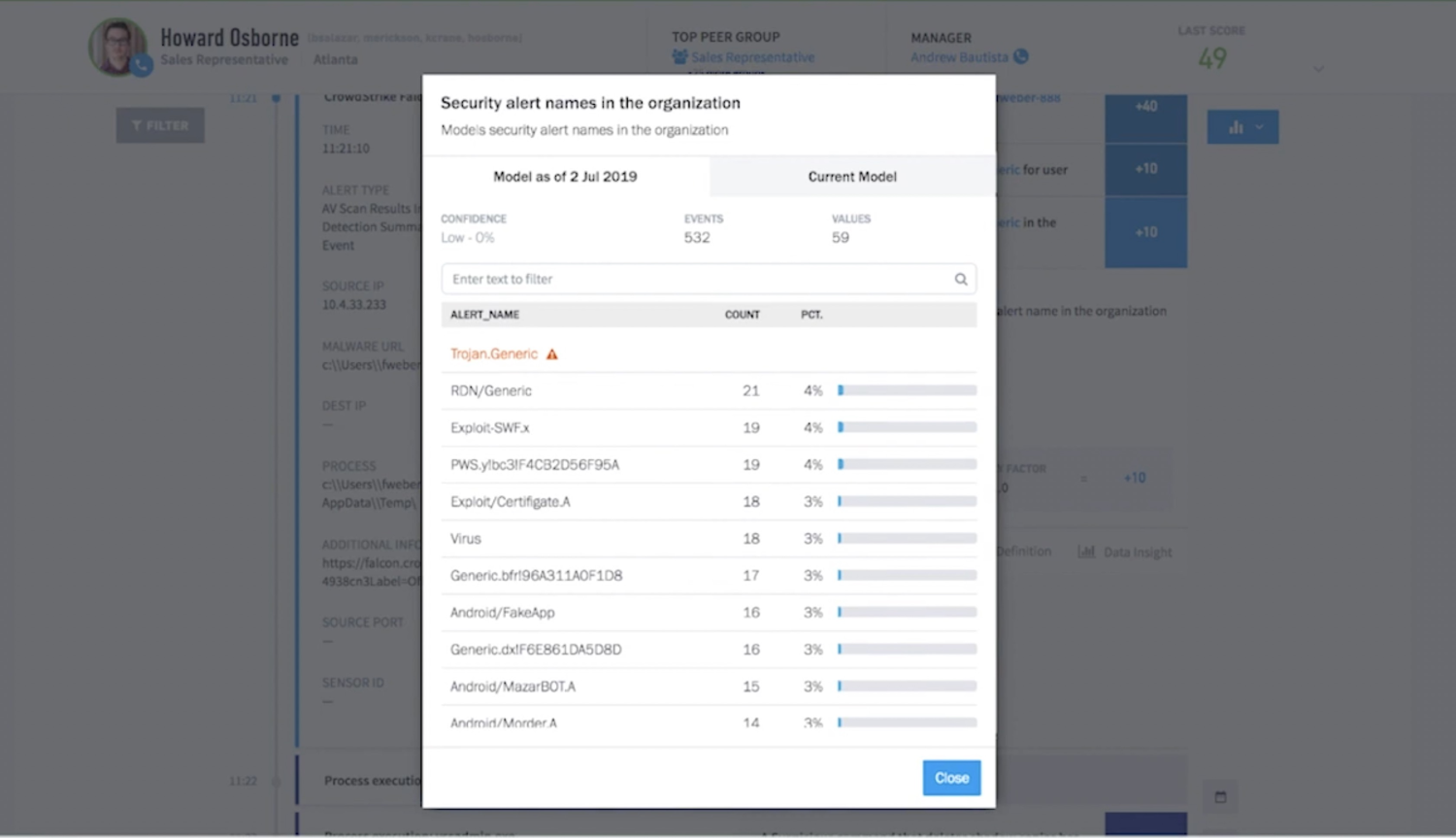Select the Model as of 2 Jul 2019 tab
Screen dimensions: 1456x838
click(565, 177)
